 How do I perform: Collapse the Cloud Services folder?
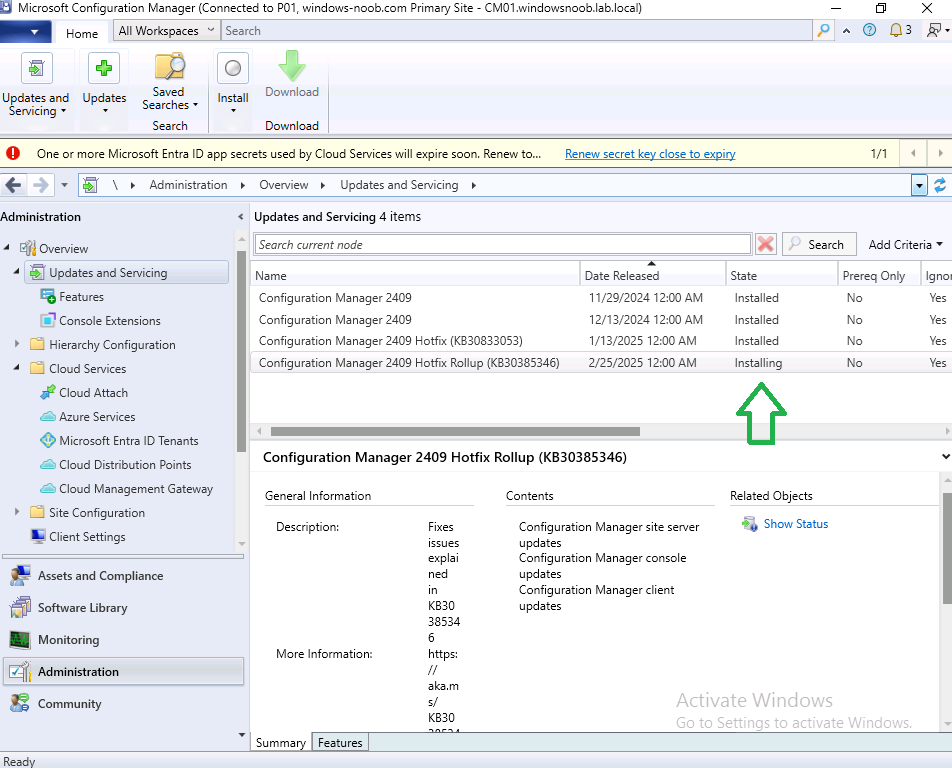(x=16, y=367)
